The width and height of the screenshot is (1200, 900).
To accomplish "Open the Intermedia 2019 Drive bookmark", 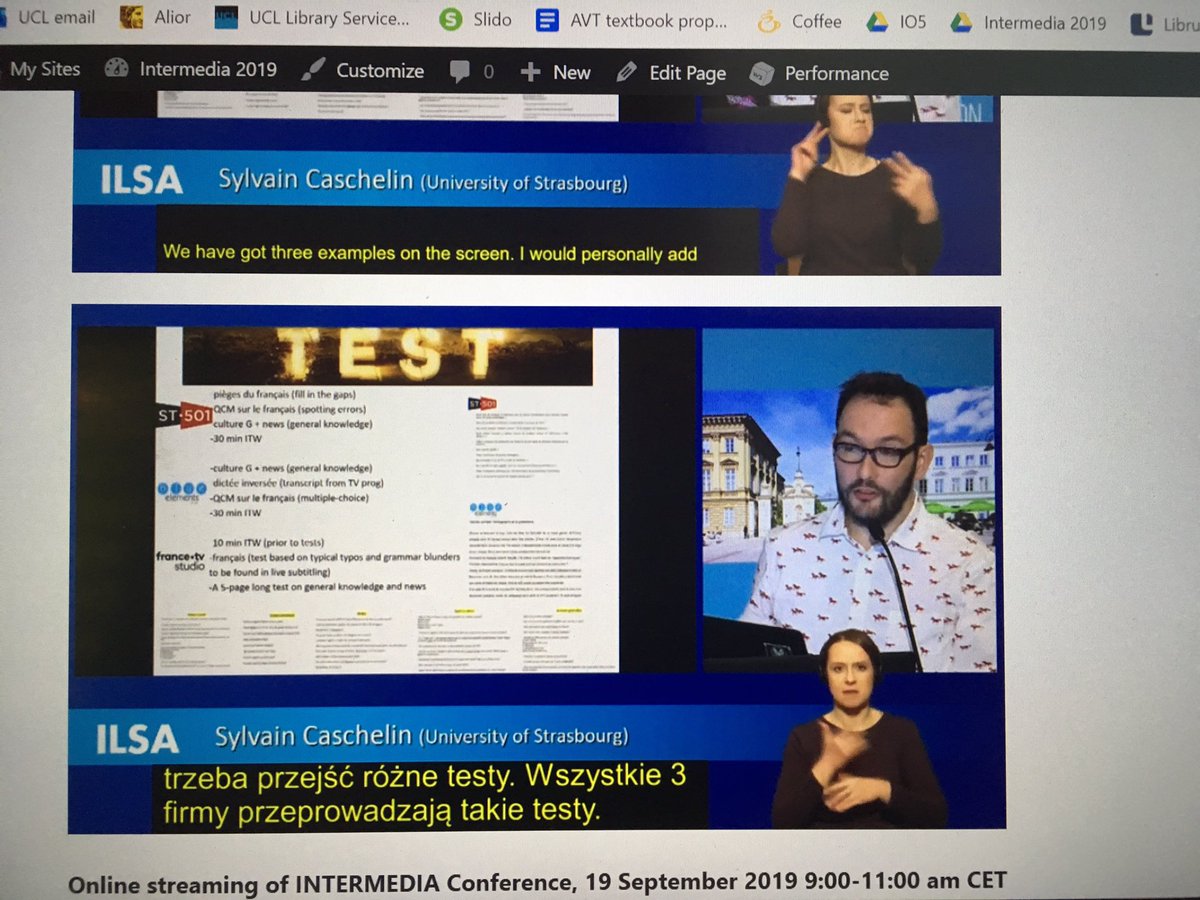I will [x=1028, y=22].
